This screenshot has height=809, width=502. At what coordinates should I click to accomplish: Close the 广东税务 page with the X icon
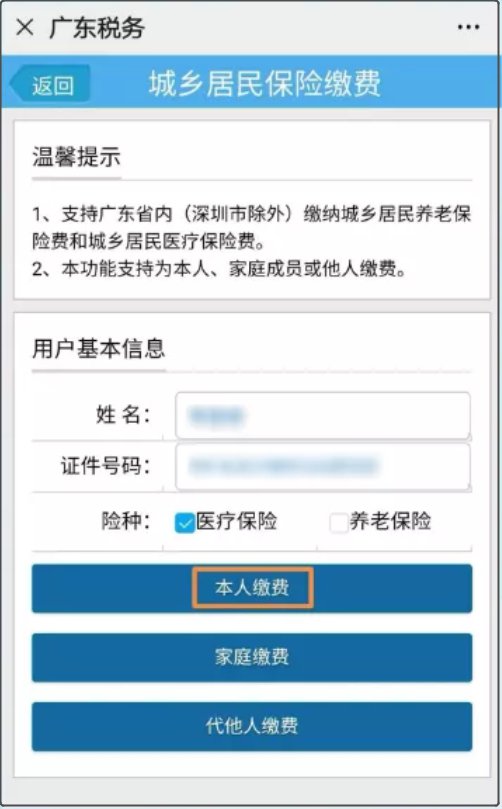25,27
